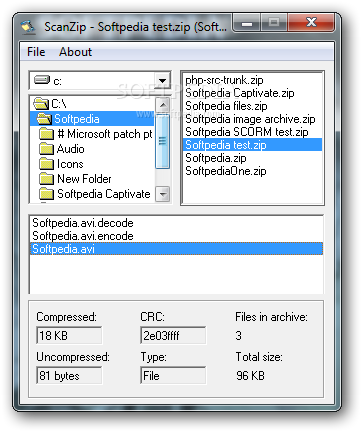The height and width of the screenshot is (432, 362).
Task: Click the drive icon in drive selector
Action: coord(42,80)
